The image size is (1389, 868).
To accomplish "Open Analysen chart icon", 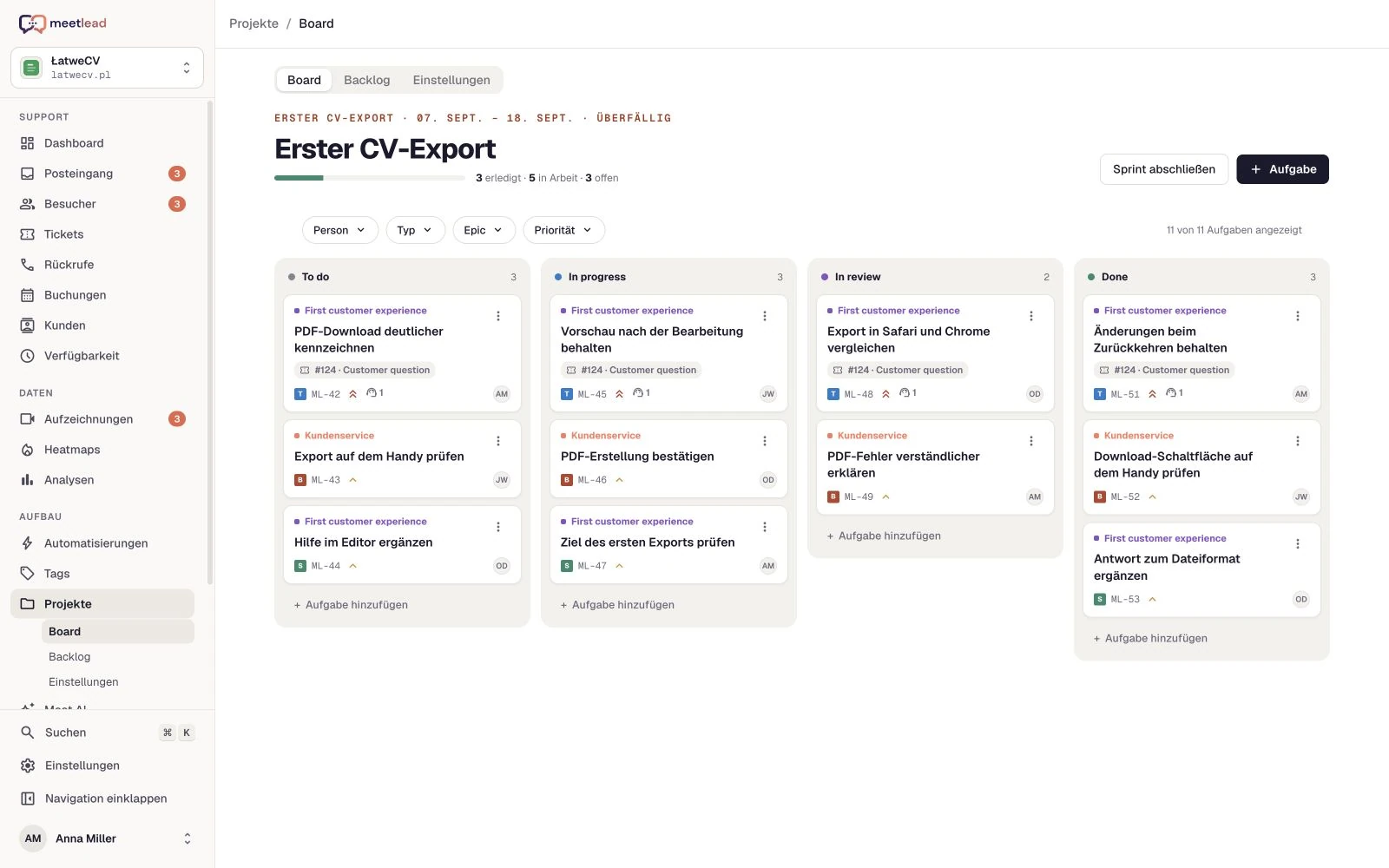I will pos(27,480).
